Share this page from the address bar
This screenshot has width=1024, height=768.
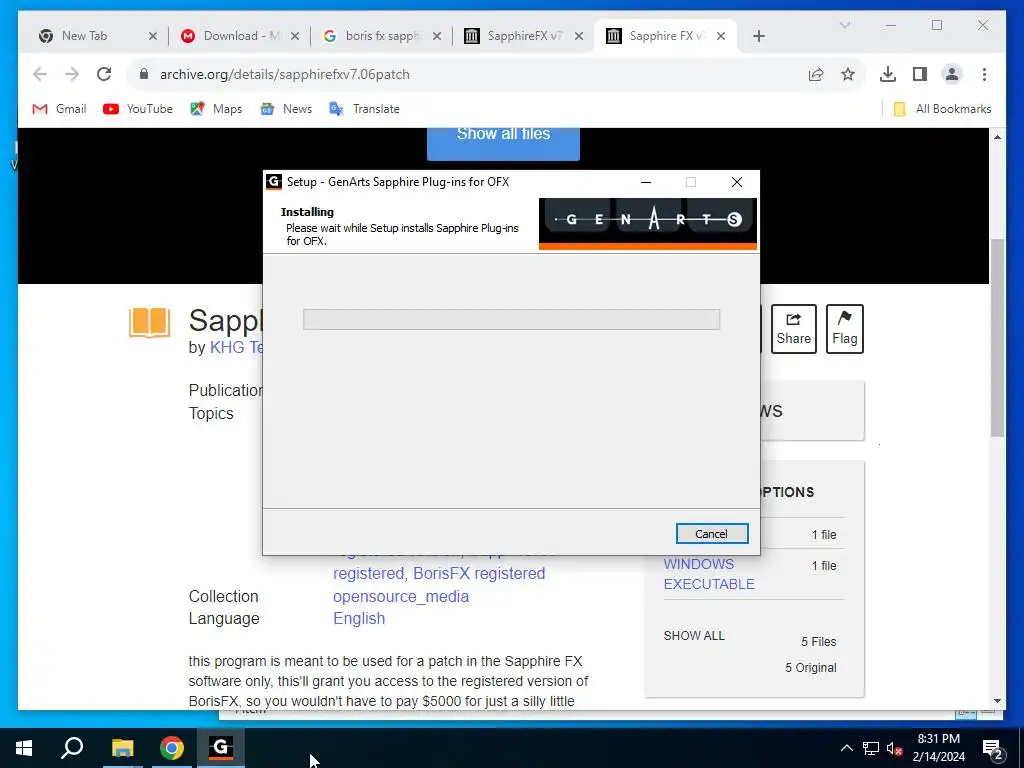click(x=816, y=74)
